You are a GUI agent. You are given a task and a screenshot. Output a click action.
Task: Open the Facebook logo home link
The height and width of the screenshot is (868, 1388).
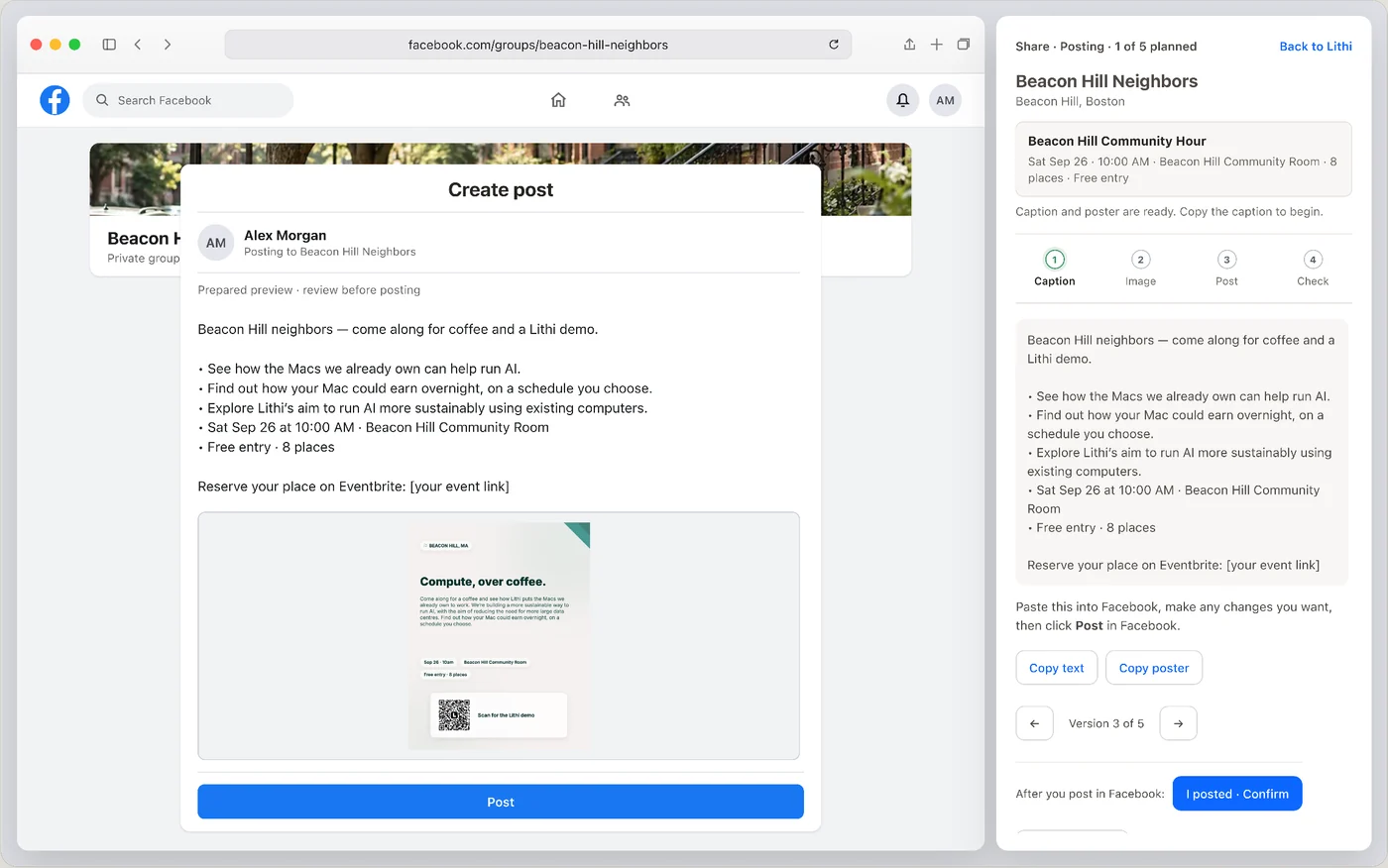coord(55,100)
